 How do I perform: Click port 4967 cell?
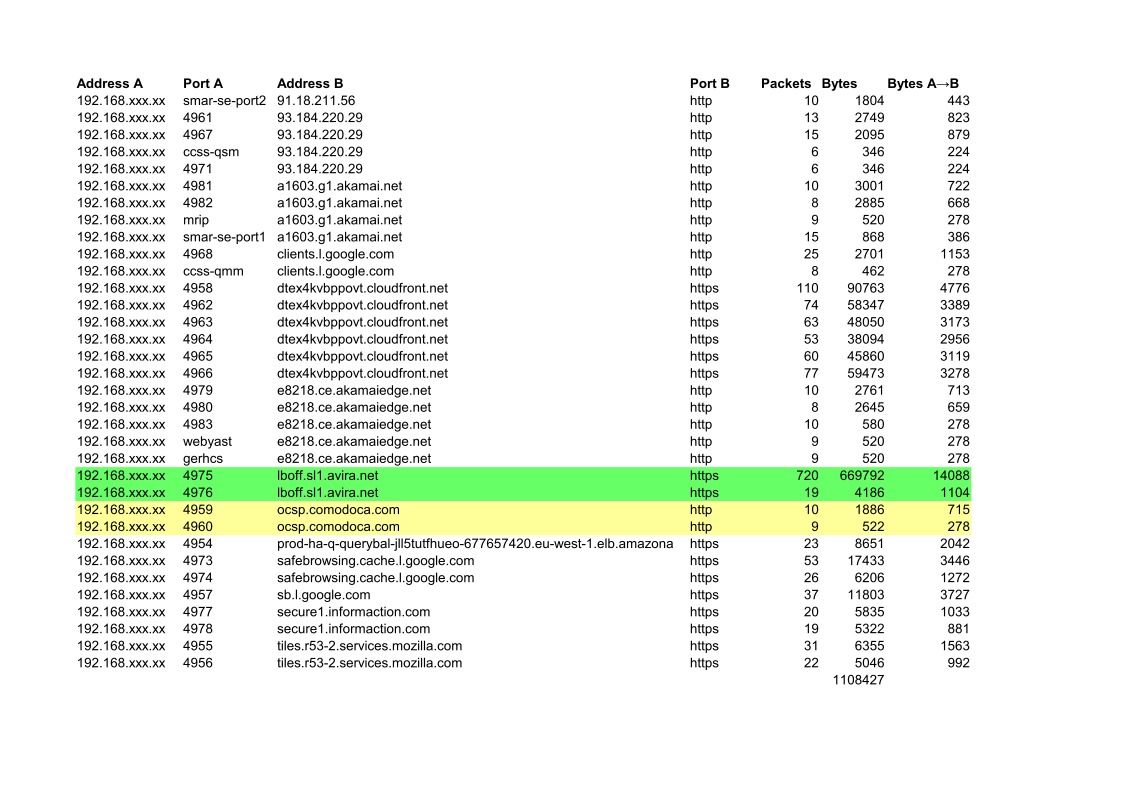(x=198, y=135)
